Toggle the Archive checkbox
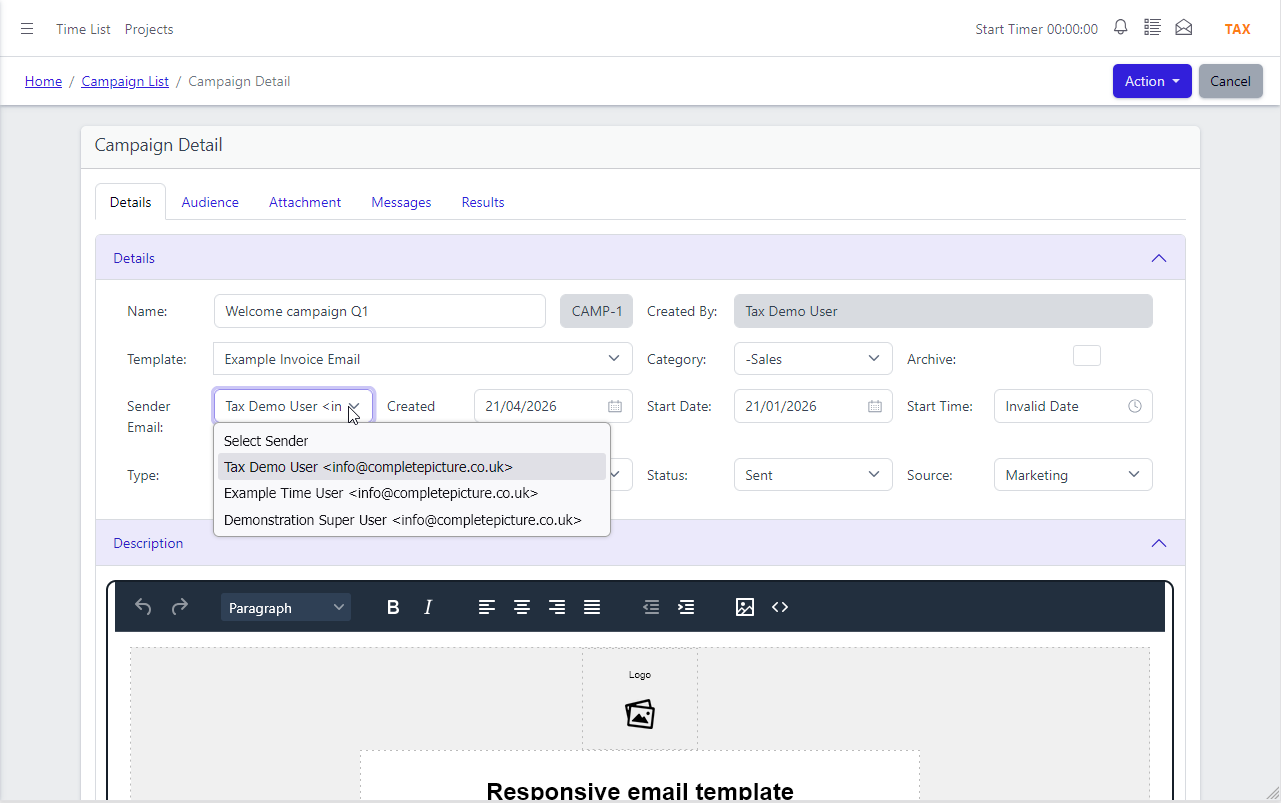This screenshot has height=803, width=1281. point(1087,356)
